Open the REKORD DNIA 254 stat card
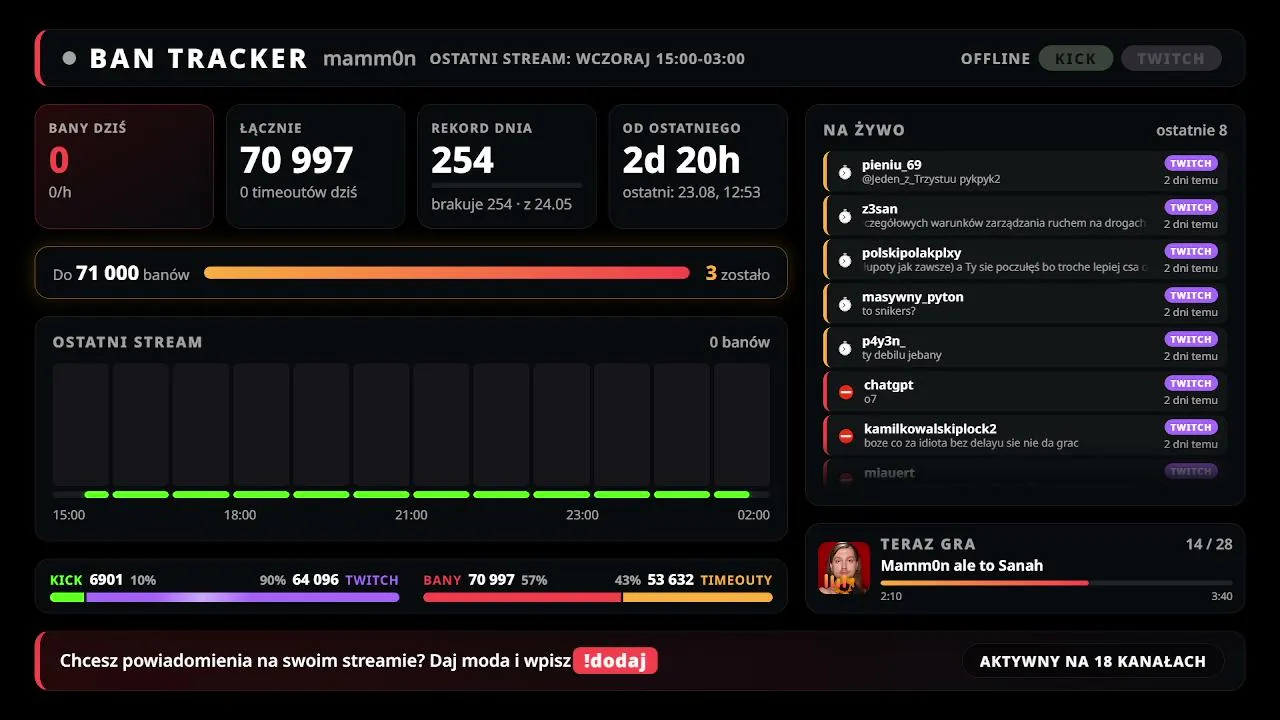 [506, 166]
